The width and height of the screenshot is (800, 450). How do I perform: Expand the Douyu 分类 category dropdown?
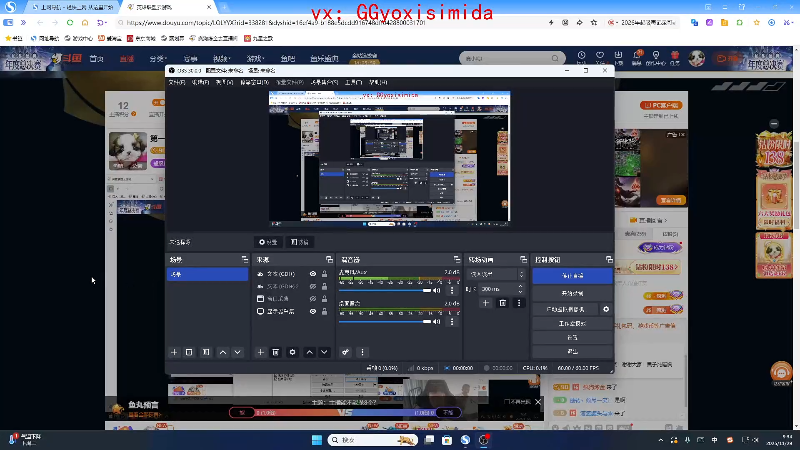pyautogui.click(x=159, y=59)
